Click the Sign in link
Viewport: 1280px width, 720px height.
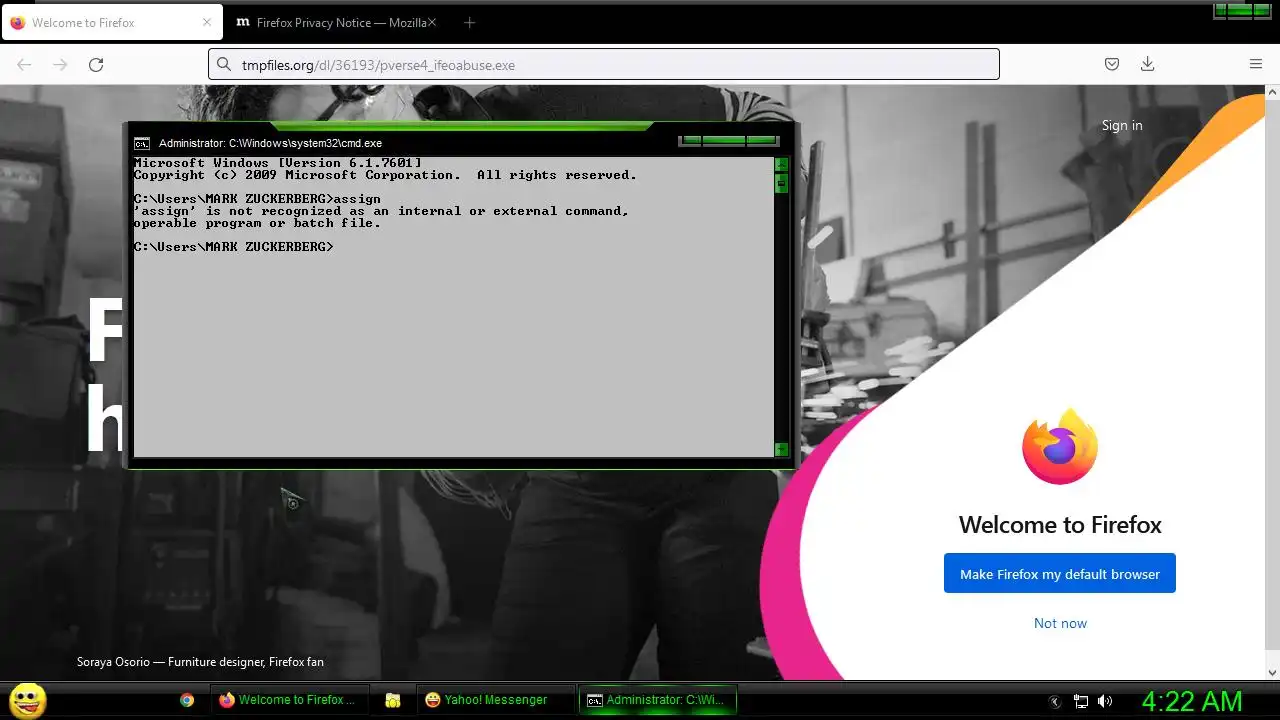[1122, 125]
